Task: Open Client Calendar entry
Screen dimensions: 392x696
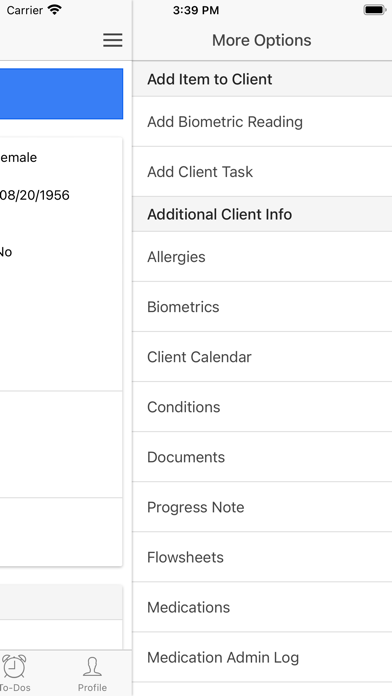Action: pos(262,357)
